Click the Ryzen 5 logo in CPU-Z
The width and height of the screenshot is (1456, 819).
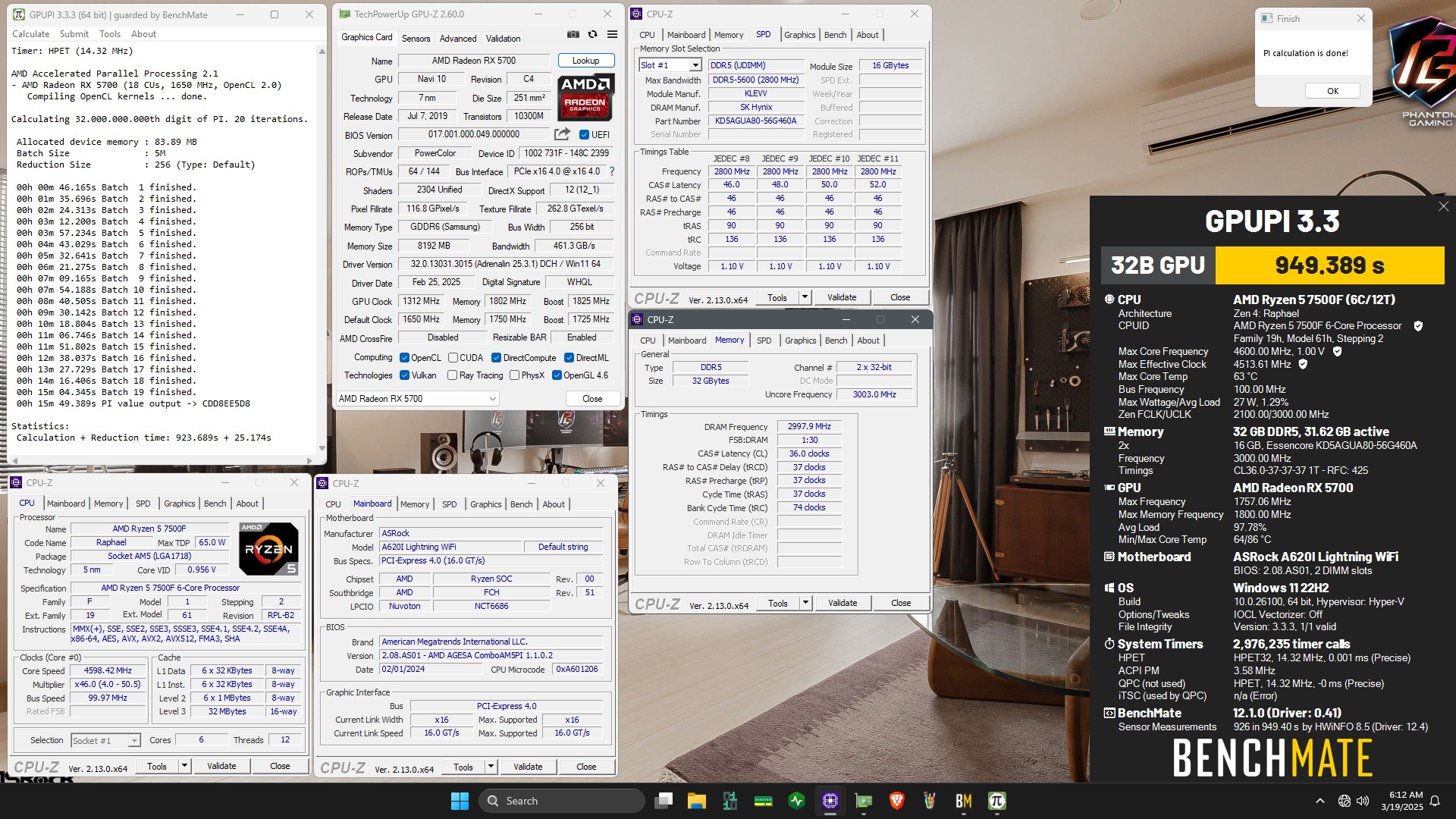268,549
